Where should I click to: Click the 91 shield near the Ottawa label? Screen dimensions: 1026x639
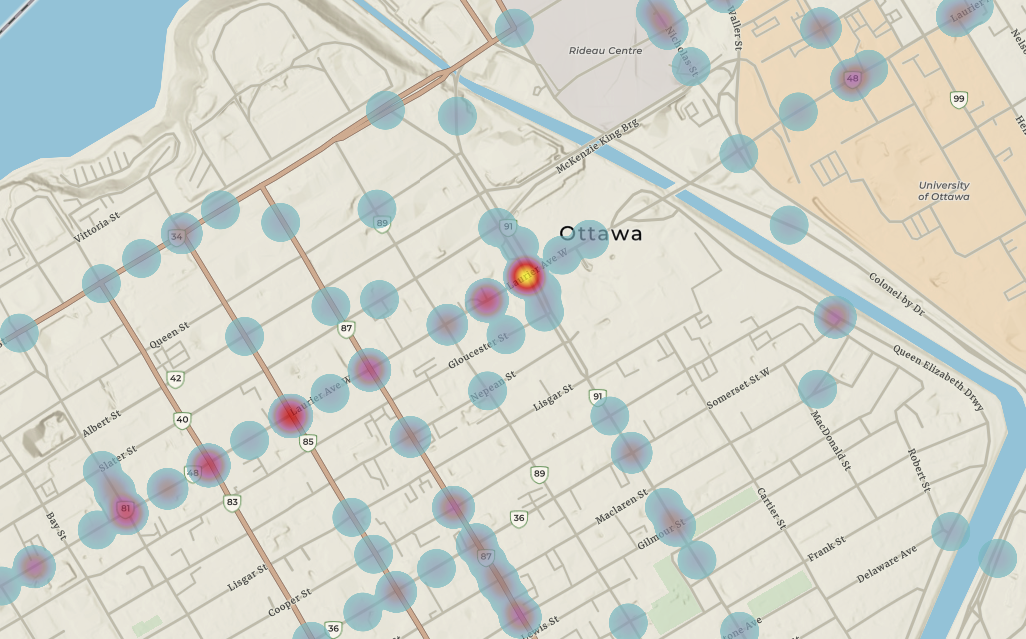[x=509, y=227]
